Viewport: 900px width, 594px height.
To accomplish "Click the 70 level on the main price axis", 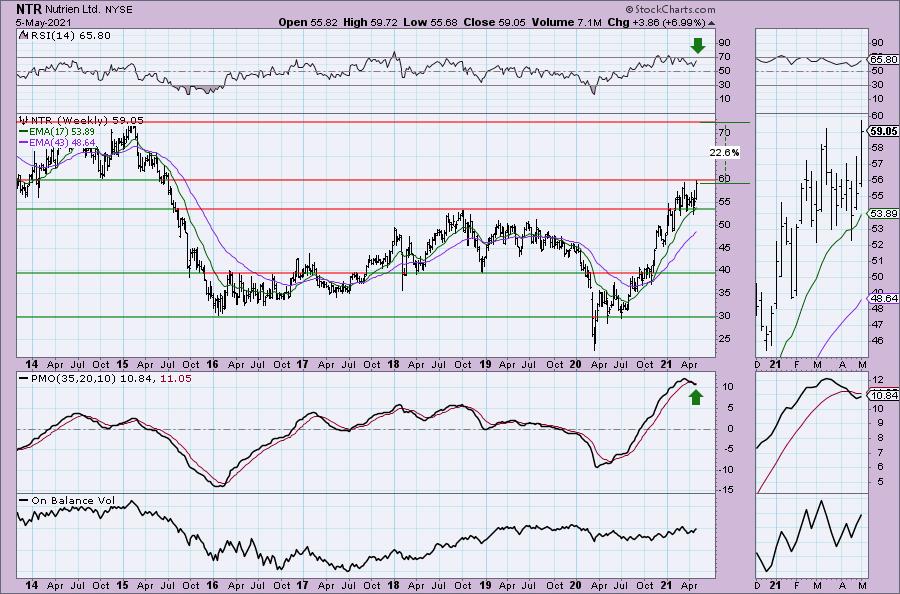I will [724, 133].
